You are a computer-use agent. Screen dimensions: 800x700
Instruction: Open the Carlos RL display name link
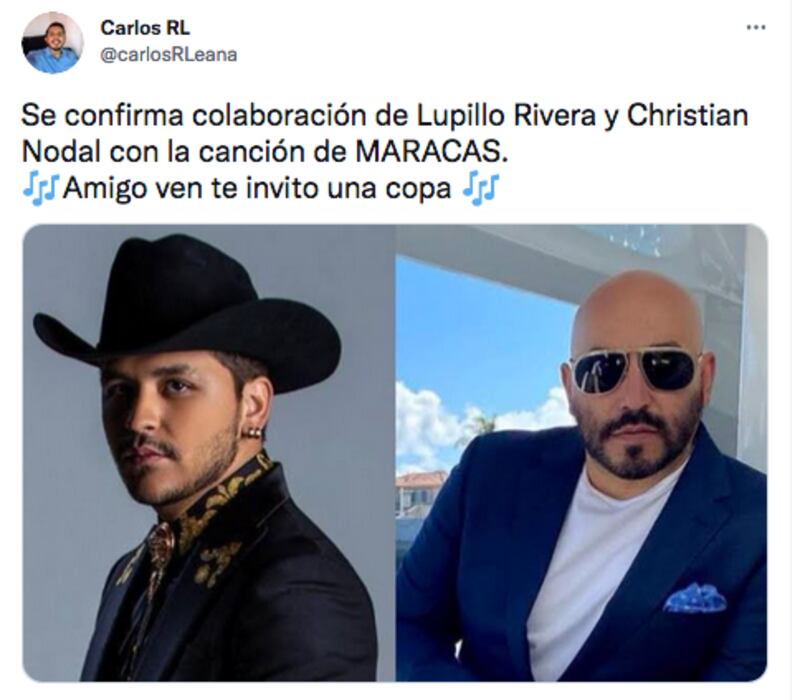pyautogui.click(x=145, y=28)
